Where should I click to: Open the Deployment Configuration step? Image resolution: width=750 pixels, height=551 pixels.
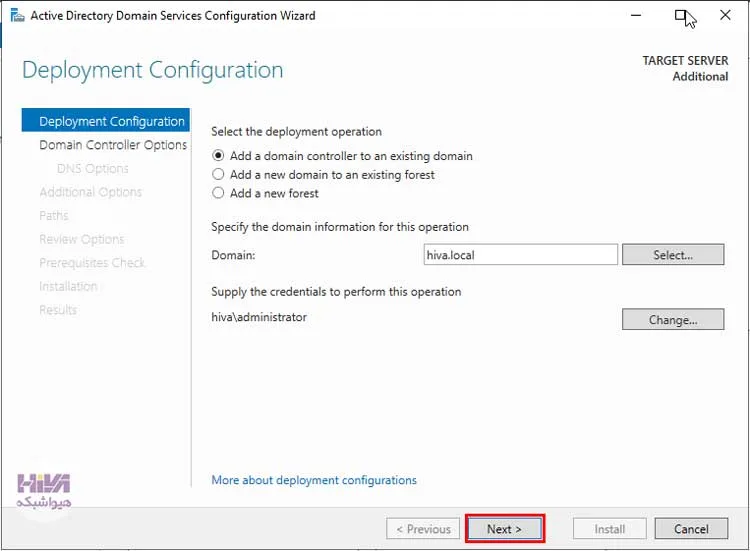coord(106,121)
